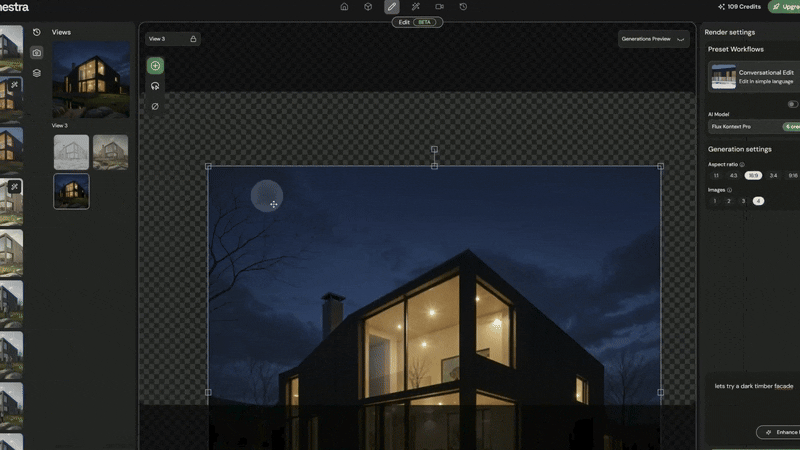
Task: Select the sketch render thumbnail under View 3
Action: 71,152
